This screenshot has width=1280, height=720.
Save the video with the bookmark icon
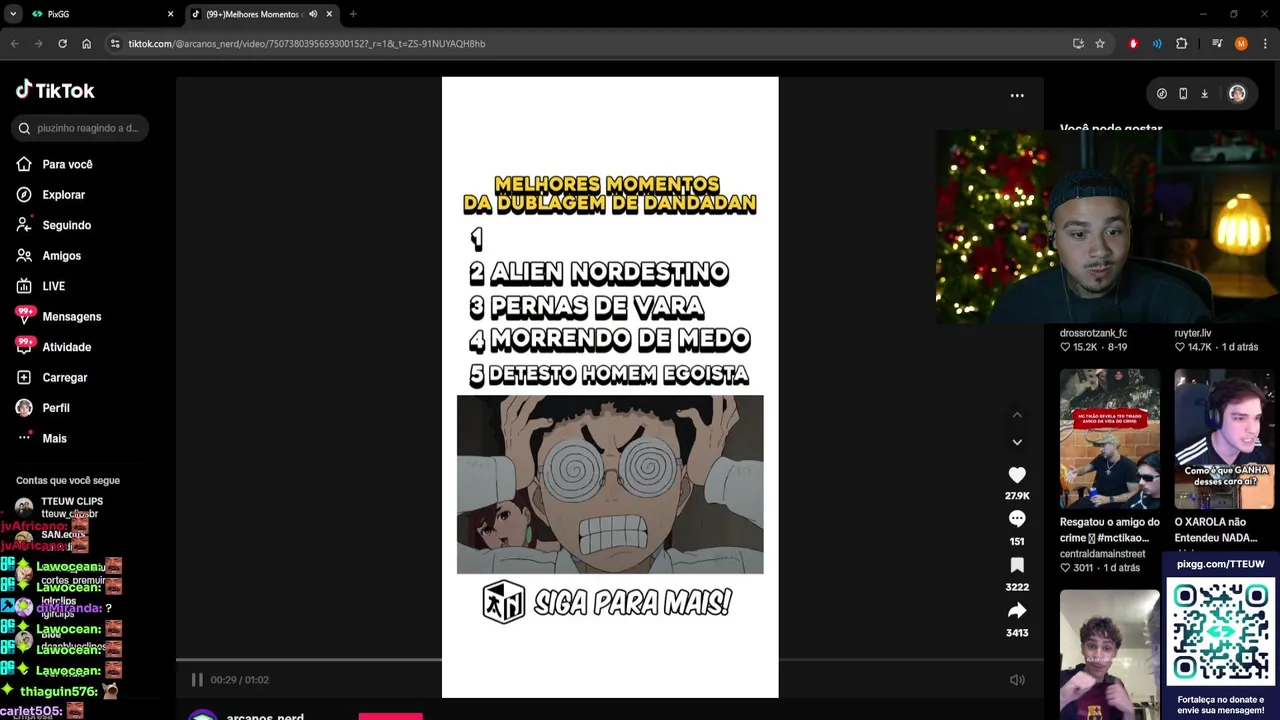coord(1017,565)
